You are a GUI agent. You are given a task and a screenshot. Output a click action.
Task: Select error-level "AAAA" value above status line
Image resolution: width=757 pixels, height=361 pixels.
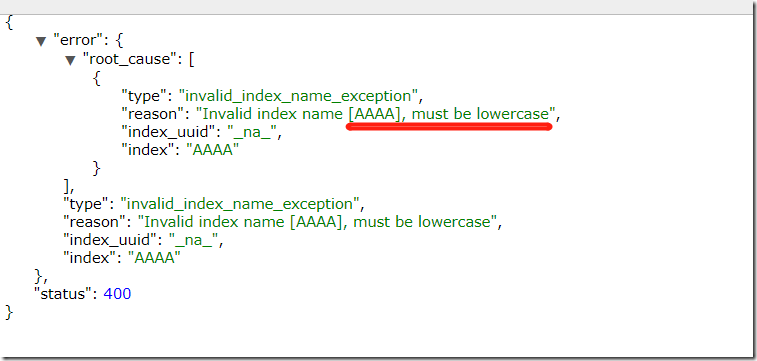(154, 258)
